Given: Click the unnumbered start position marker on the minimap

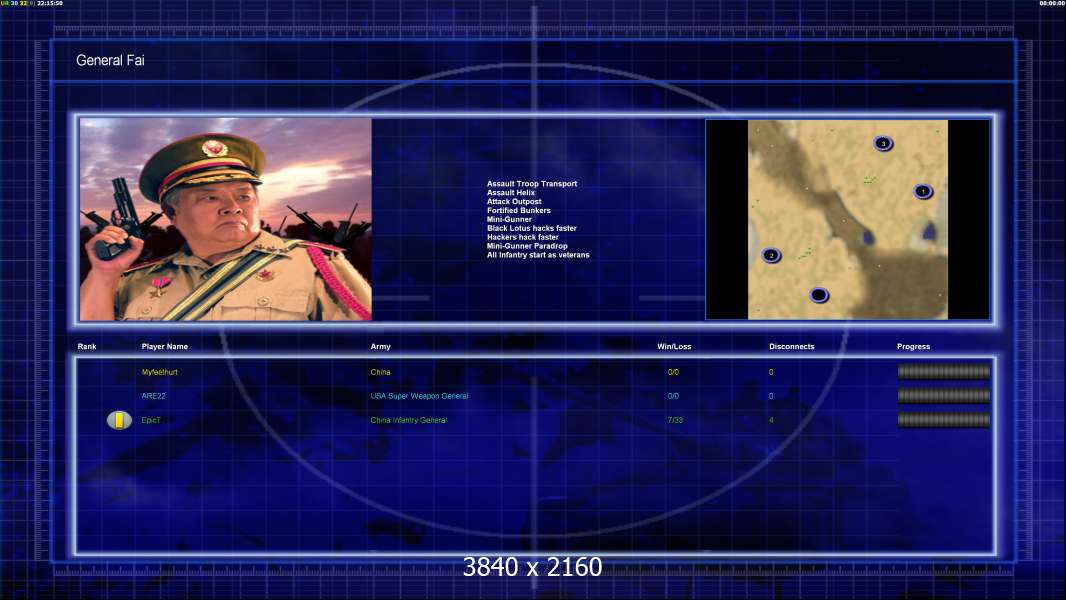Looking at the screenshot, I should click(x=819, y=295).
